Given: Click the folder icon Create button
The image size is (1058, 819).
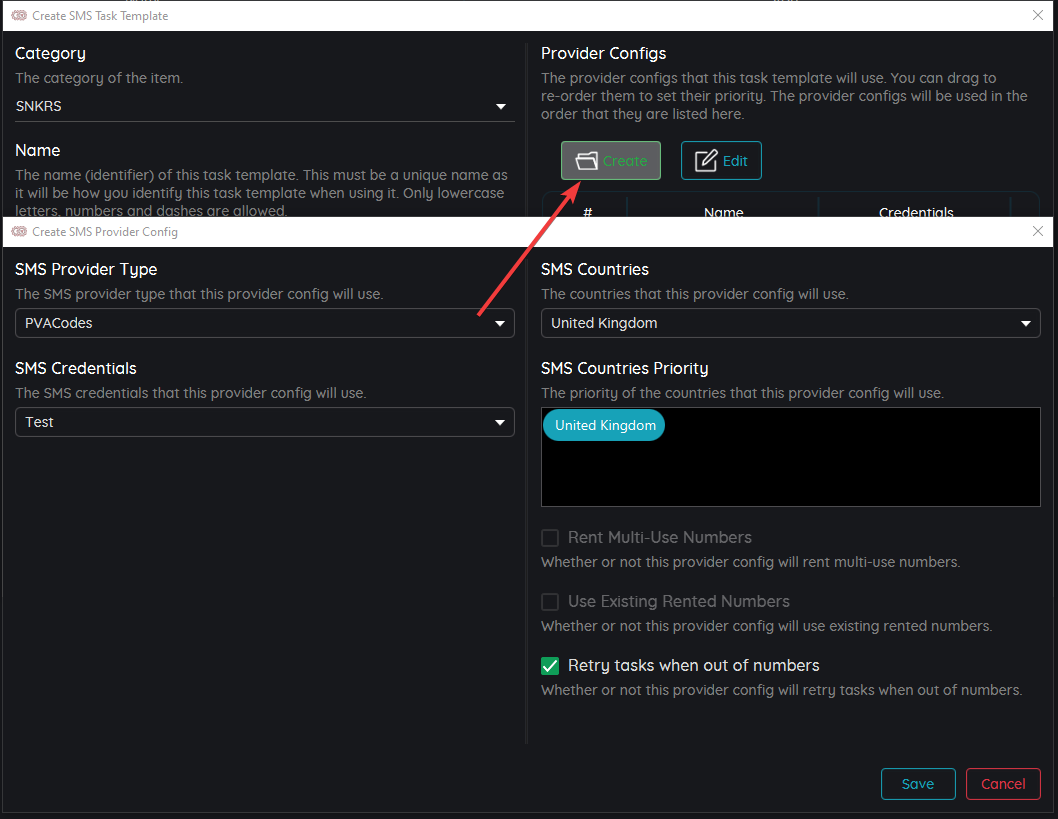Looking at the screenshot, I should point(610,160).
